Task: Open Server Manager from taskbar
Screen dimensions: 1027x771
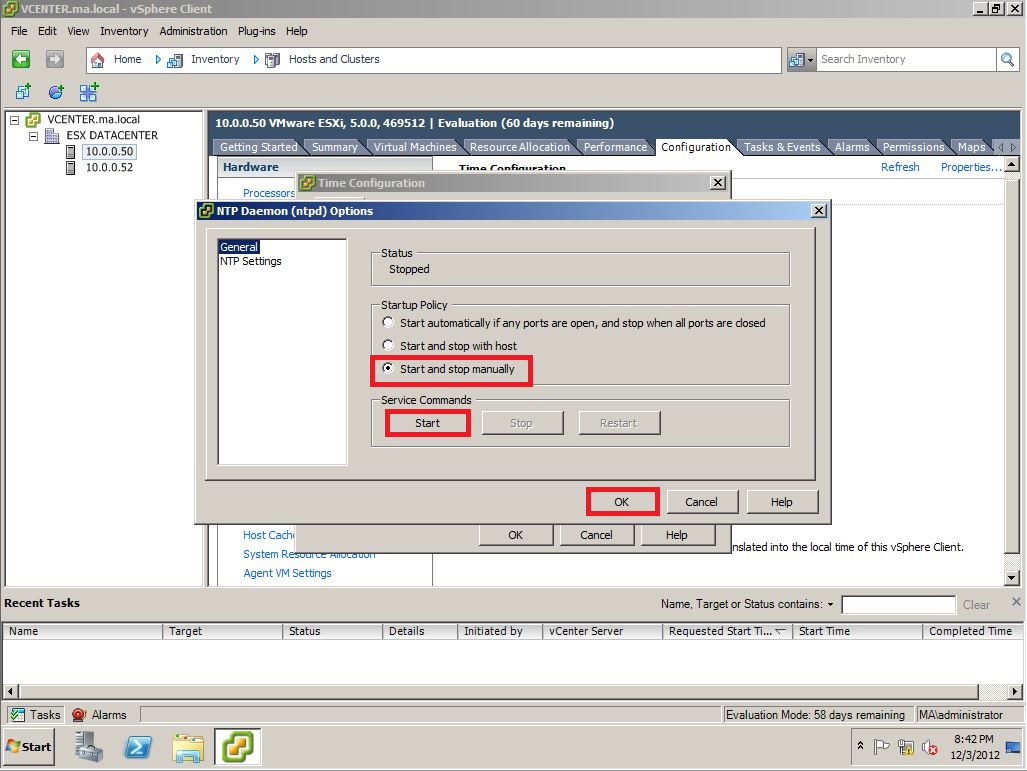Action: pyautogui.click(x=88, y=747)
